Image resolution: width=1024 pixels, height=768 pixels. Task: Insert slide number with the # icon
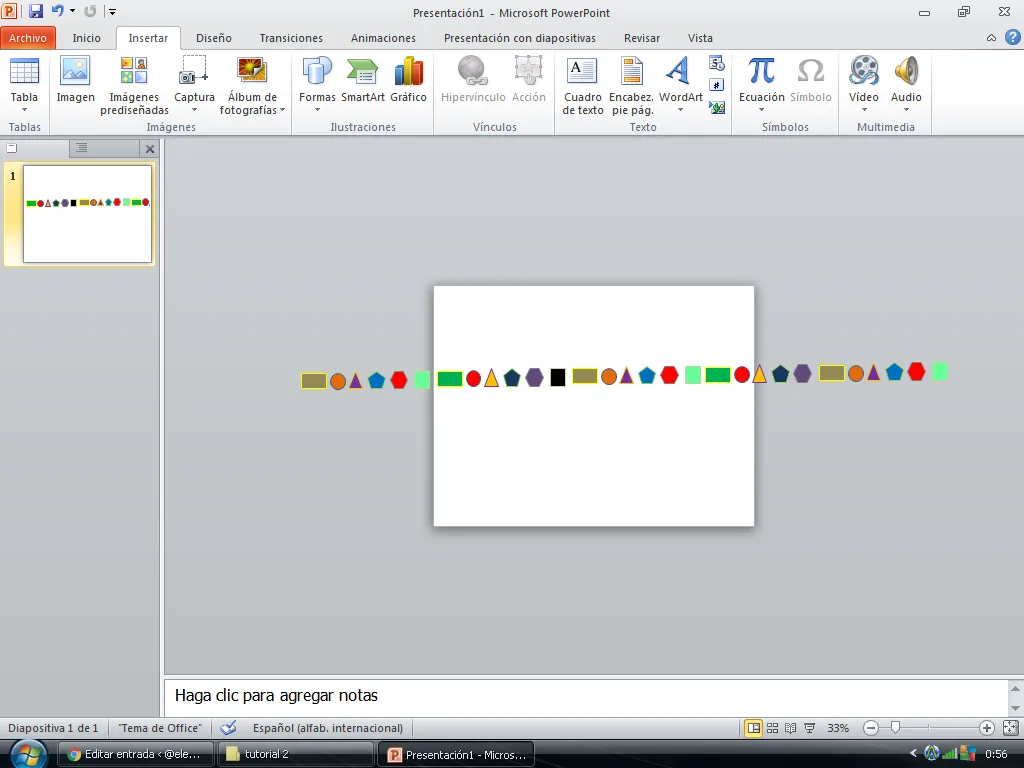point(716,85)
